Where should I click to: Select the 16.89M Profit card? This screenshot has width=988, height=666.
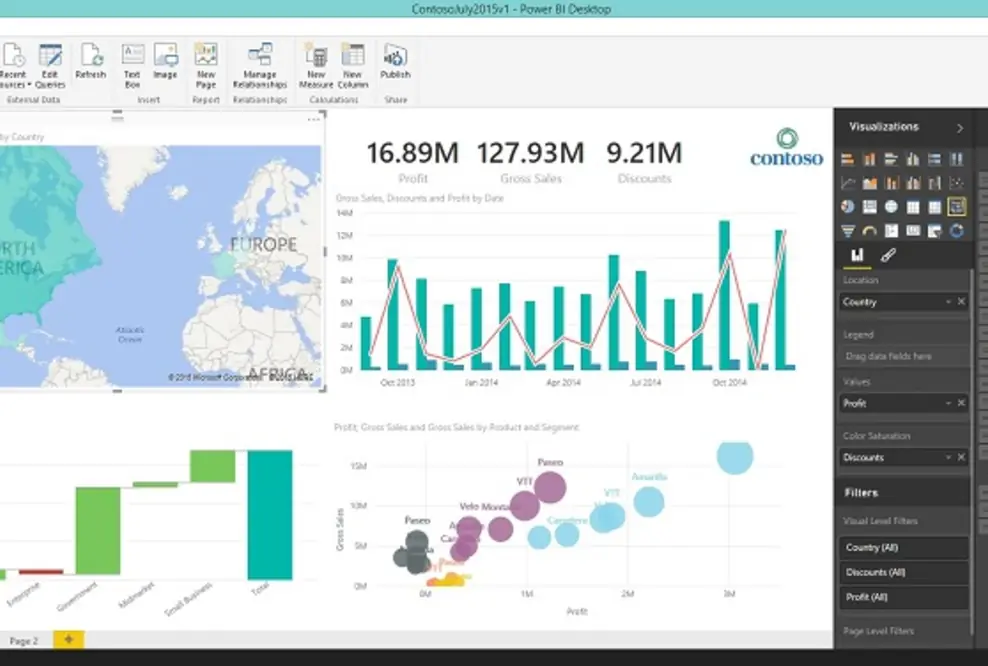point(412,161)
